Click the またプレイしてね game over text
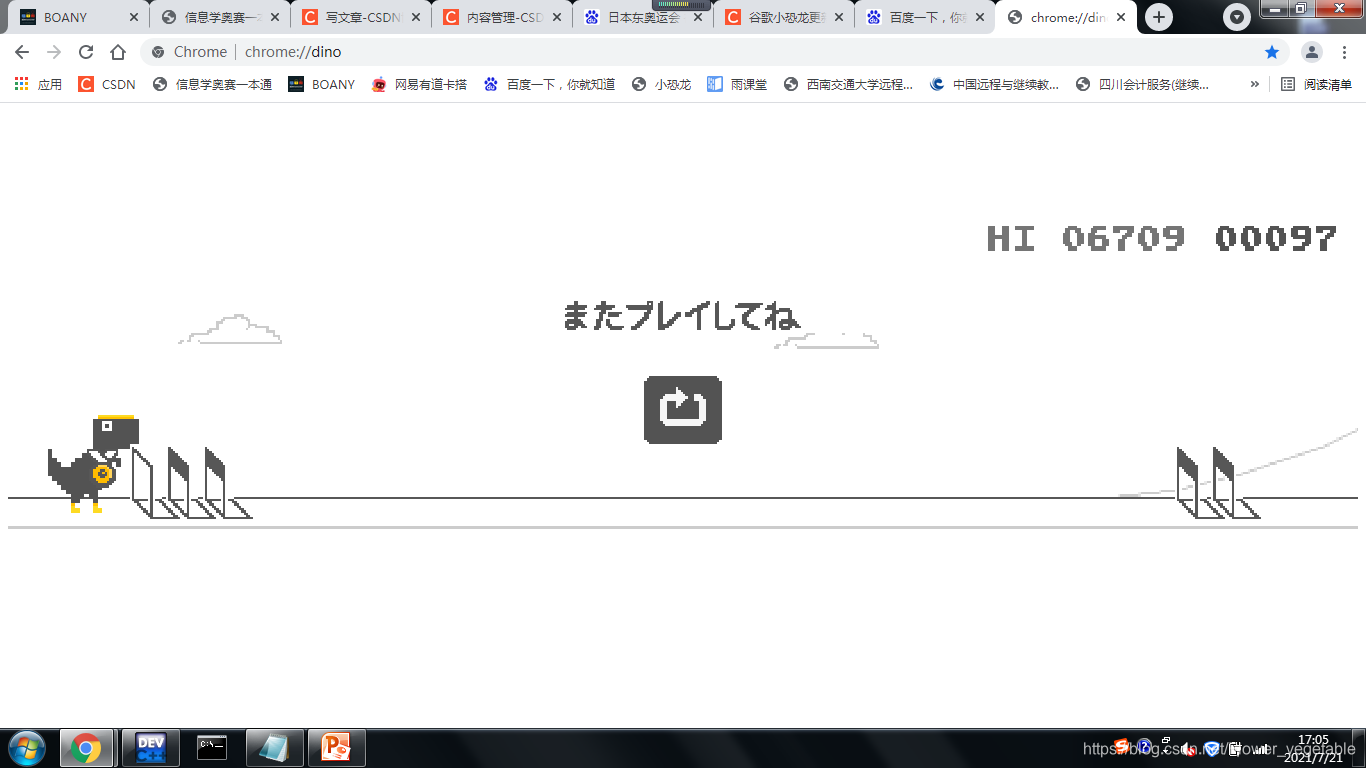Image resolution: width=1366 pixels, height=768 pixels. click(681, 316)
